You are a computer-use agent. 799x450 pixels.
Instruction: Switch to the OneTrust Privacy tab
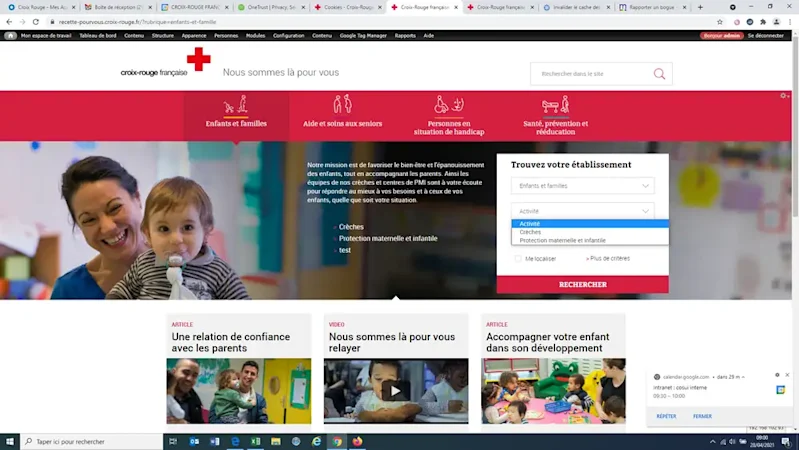[272, 7]
